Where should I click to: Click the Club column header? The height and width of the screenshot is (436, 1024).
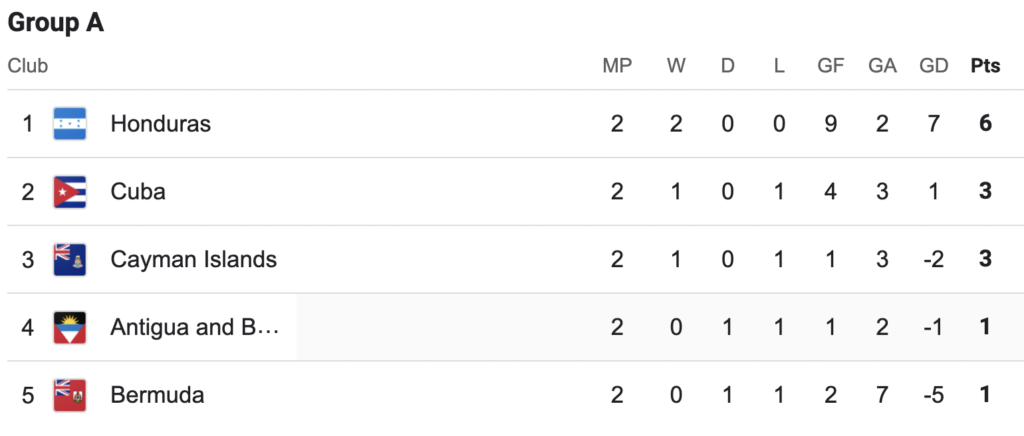click(28, 66)
